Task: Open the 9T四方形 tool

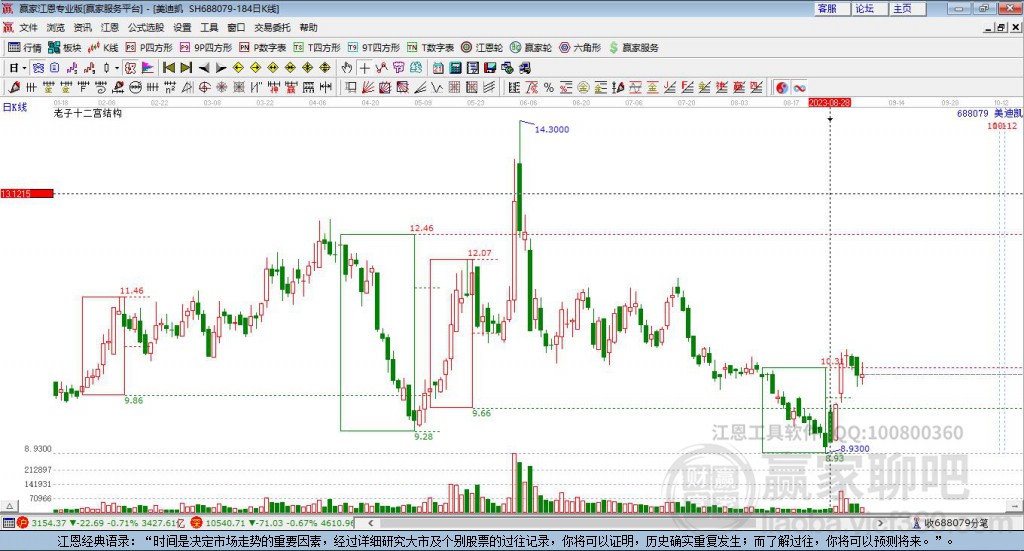Action: click(x=374, y=48)
